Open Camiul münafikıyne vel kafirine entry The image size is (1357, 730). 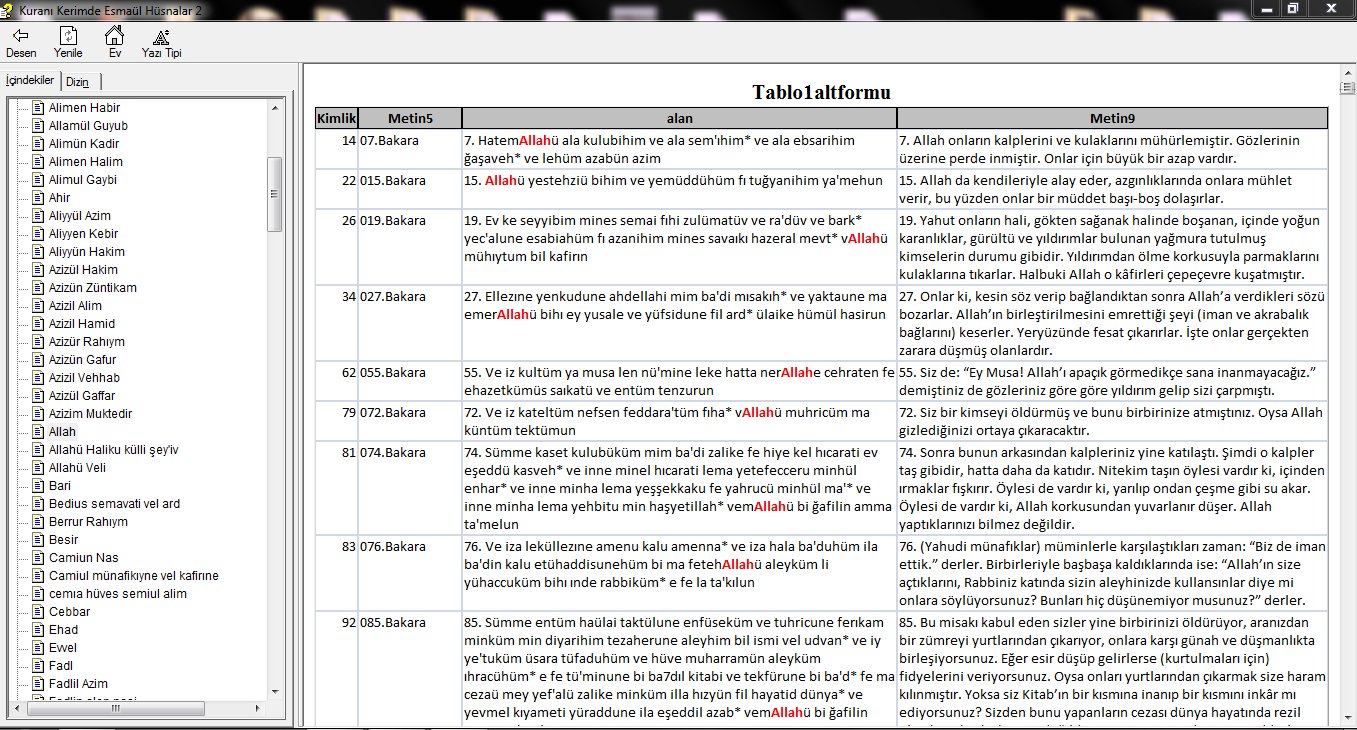[x=133, y=576]
